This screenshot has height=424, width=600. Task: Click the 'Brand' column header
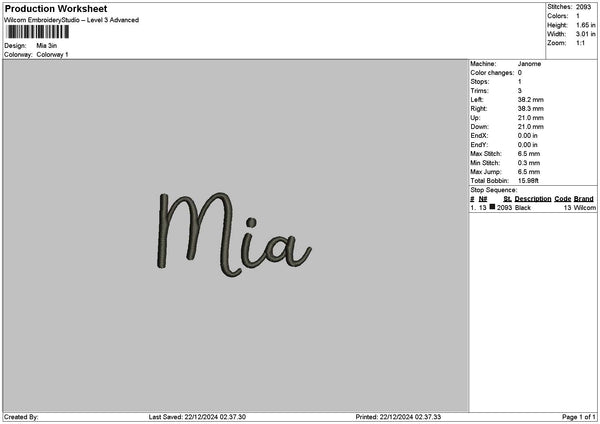coord(584,199)
